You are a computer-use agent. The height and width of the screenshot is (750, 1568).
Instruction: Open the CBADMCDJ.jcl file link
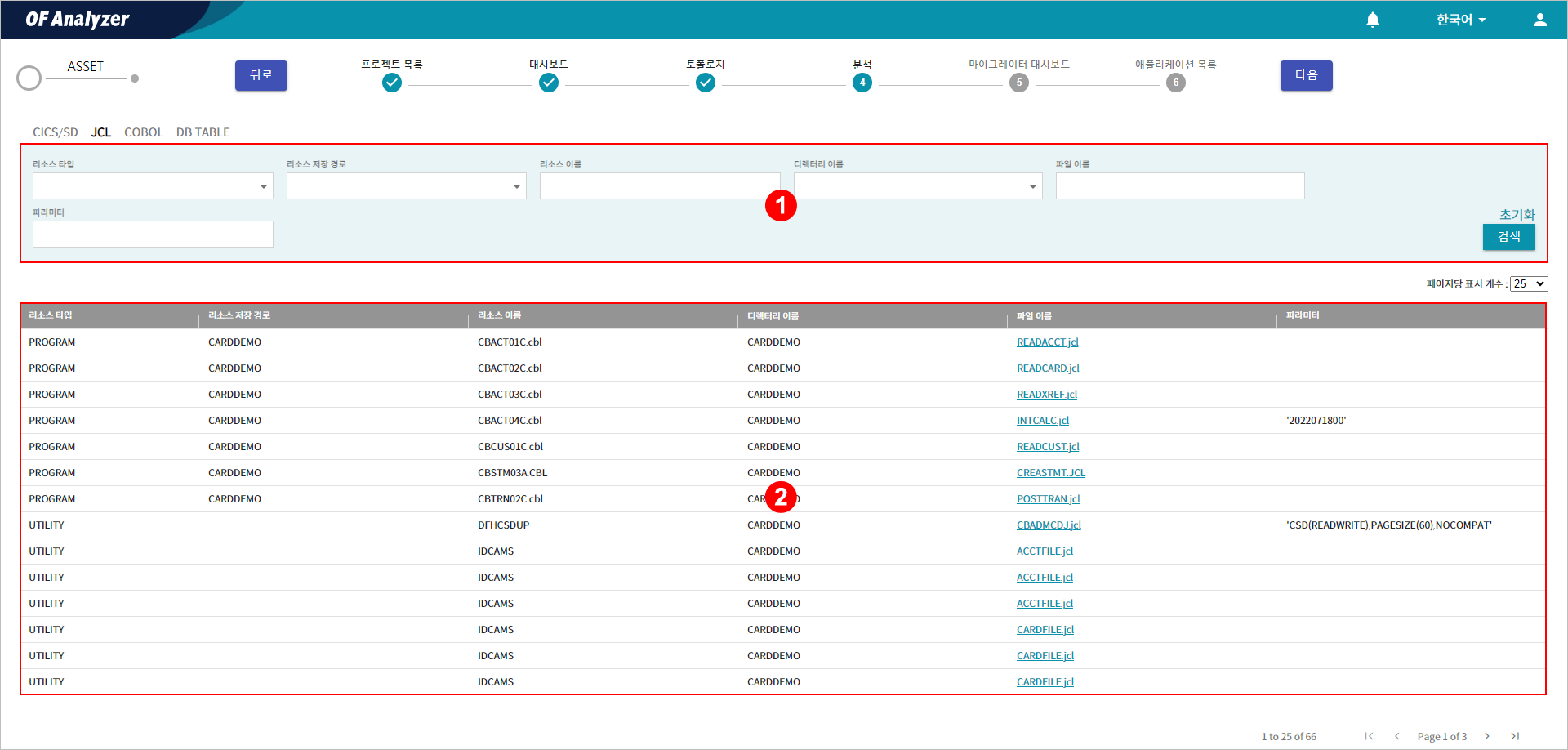[1049, 525]
